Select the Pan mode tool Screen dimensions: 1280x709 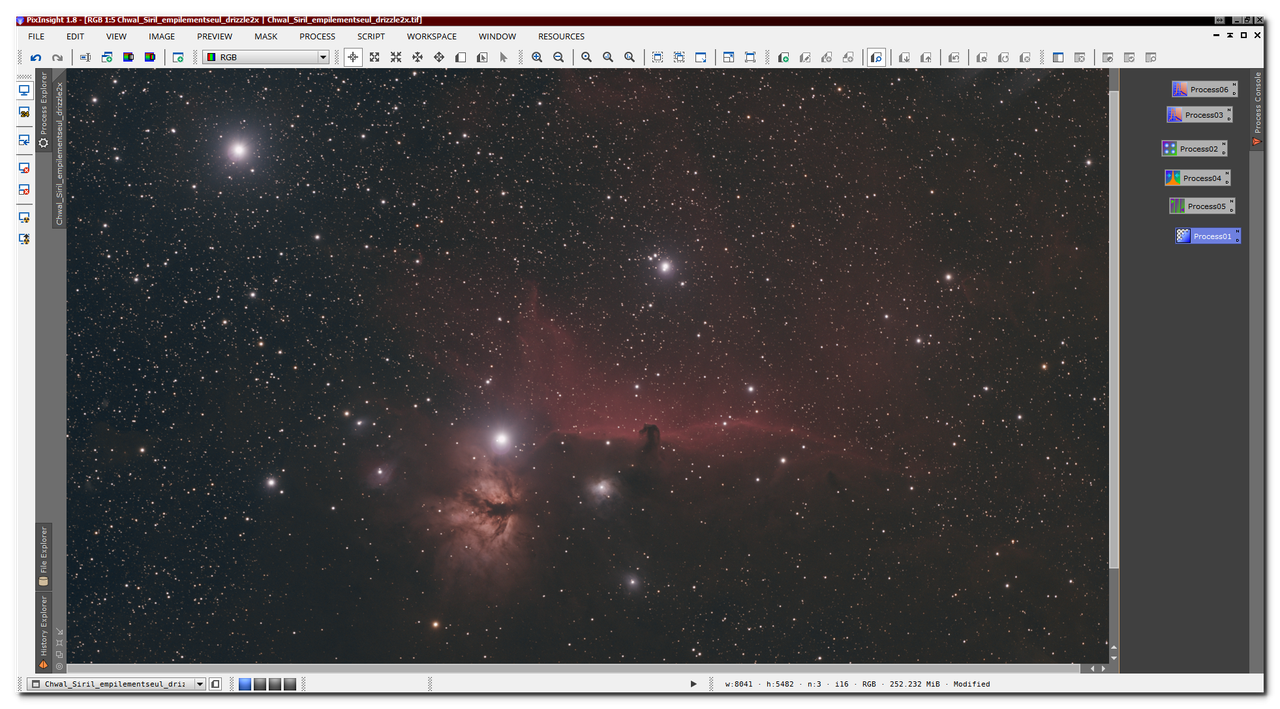pos(439,57)
